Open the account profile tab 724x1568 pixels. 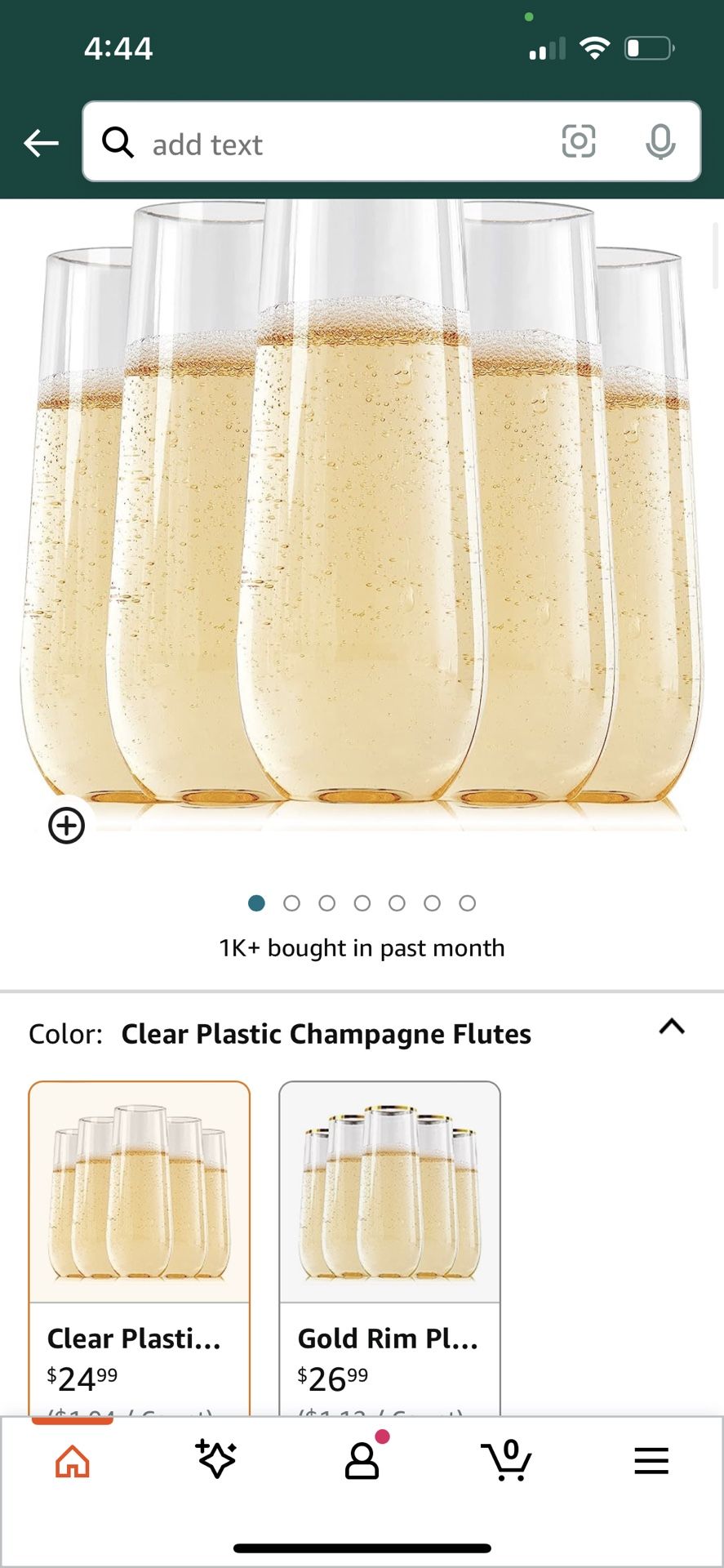pyautogui.click(x=362, y=1461)
